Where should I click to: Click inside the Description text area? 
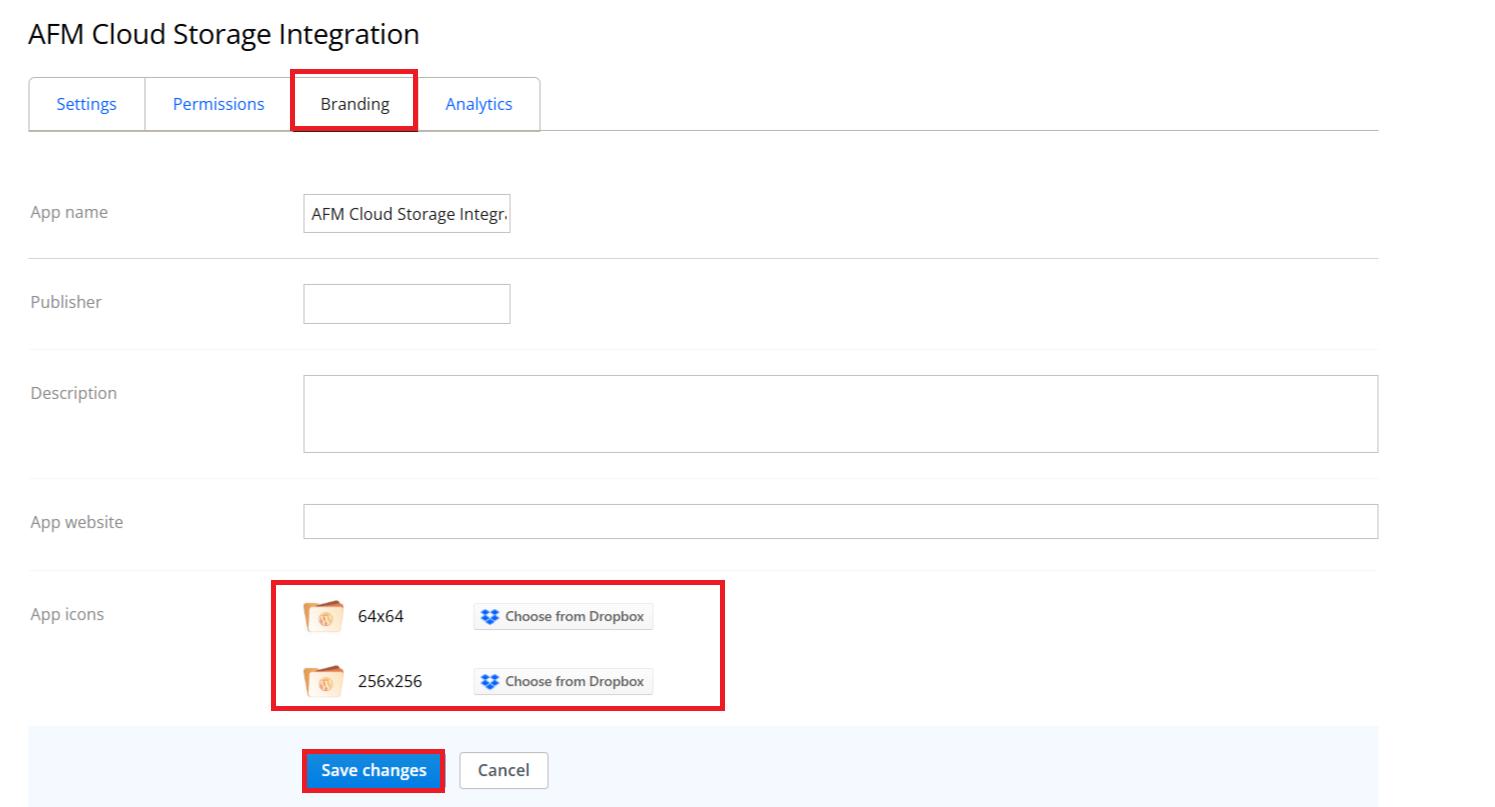pos(840,414)
